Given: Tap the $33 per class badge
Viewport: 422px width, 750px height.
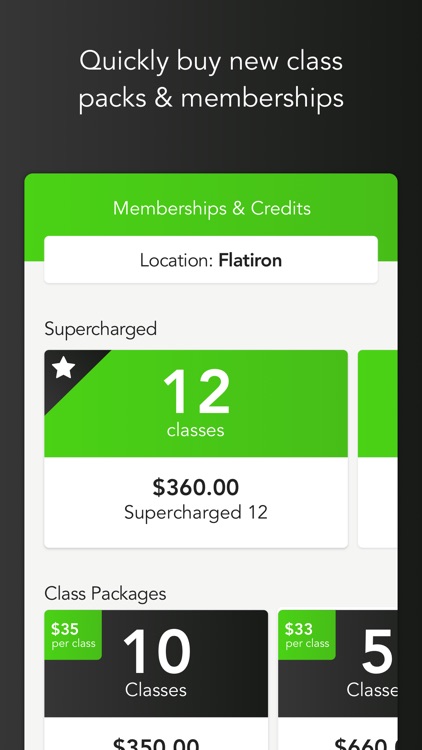Looking at the screenshot, I should 307,635.
